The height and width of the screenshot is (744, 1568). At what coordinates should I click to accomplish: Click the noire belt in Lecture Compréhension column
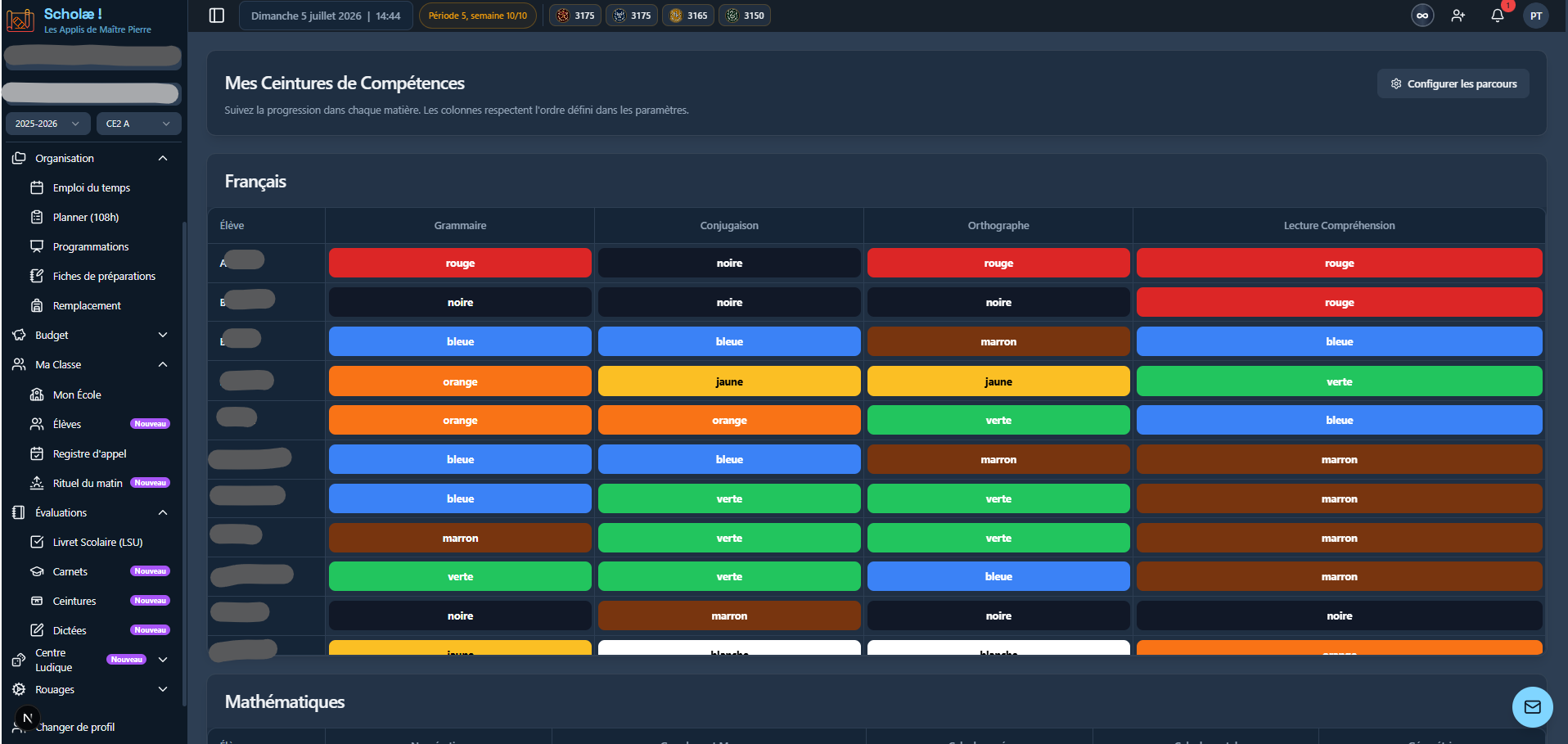pos(1339,615)
